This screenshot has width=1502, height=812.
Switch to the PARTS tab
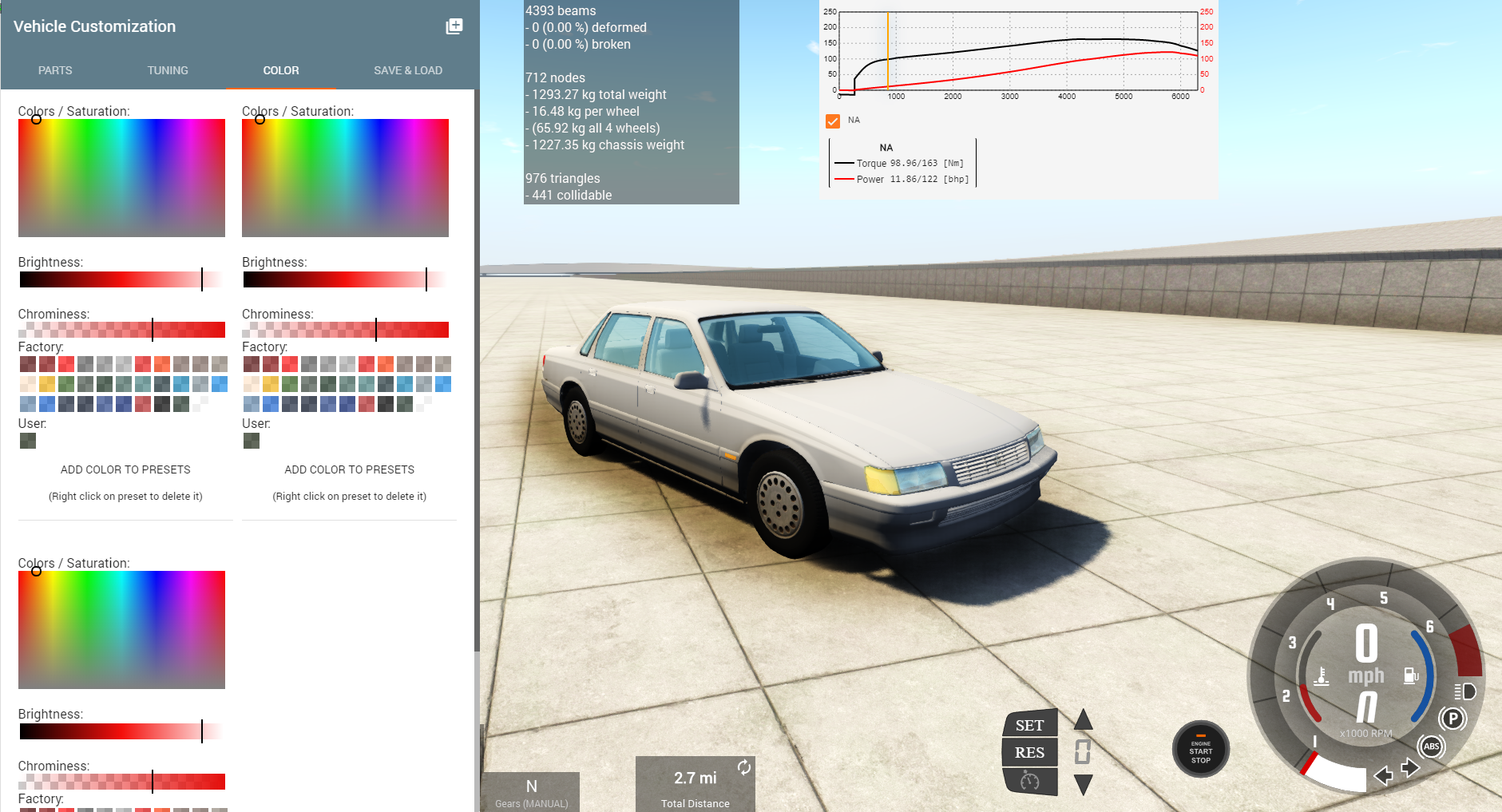[55, 70]
